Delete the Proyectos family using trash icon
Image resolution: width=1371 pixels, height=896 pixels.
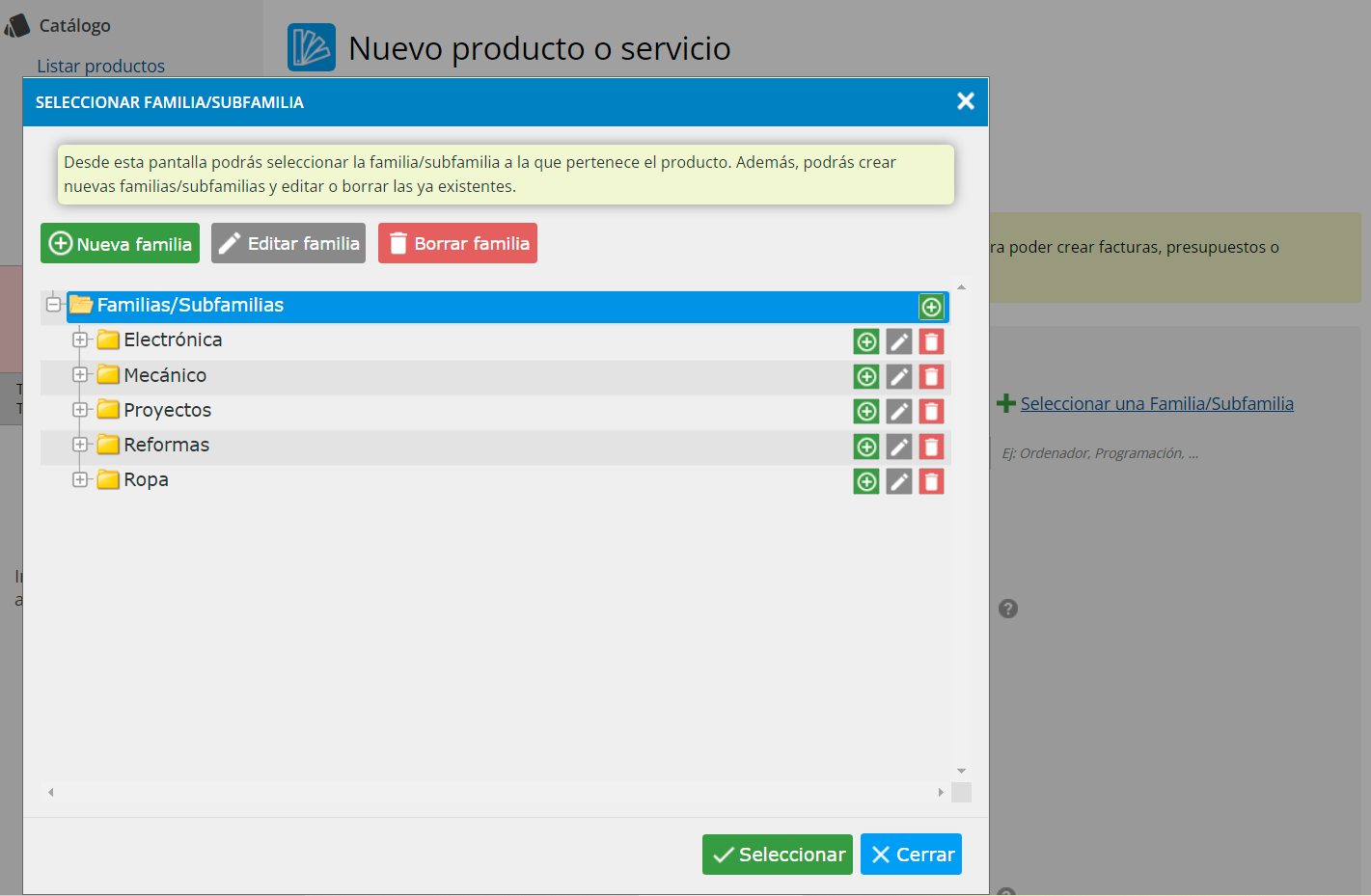(x=931, y=412)
